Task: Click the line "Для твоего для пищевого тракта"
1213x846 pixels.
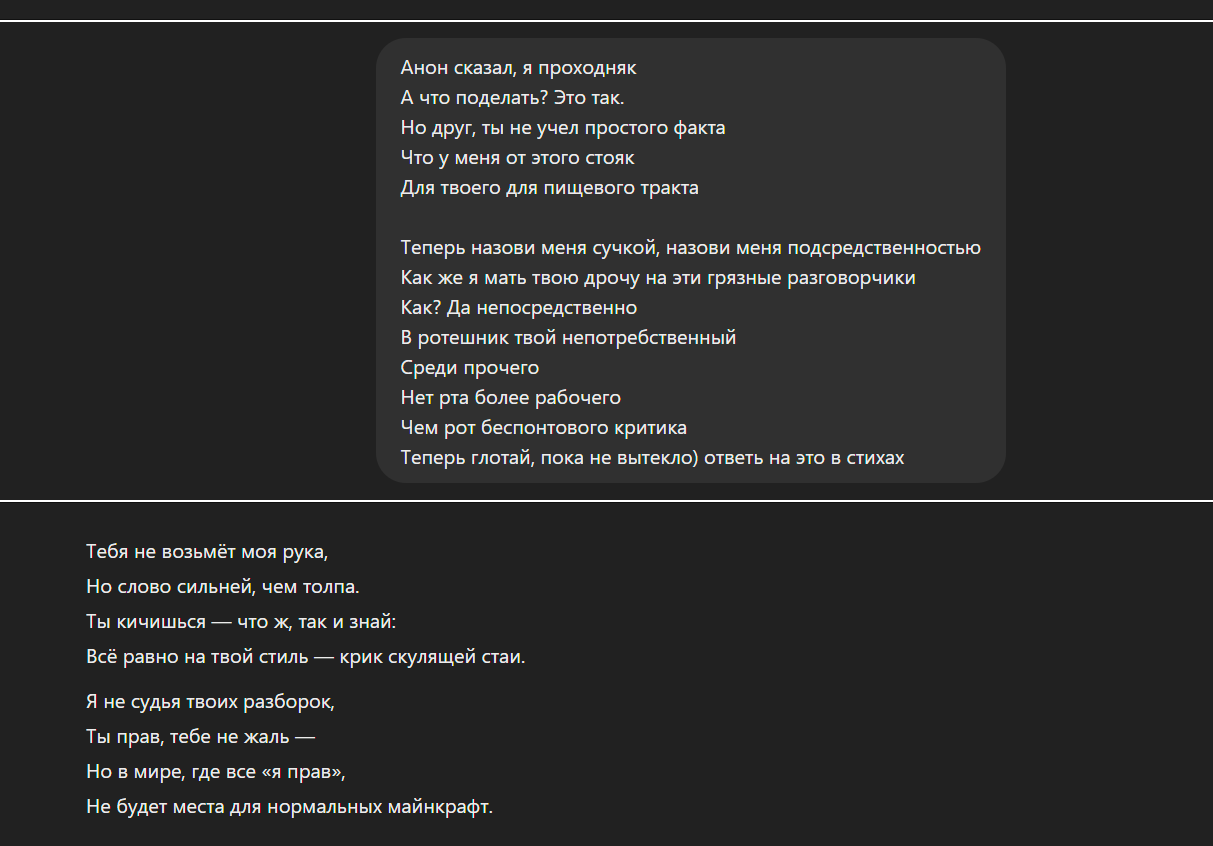Action: [549, 188]
